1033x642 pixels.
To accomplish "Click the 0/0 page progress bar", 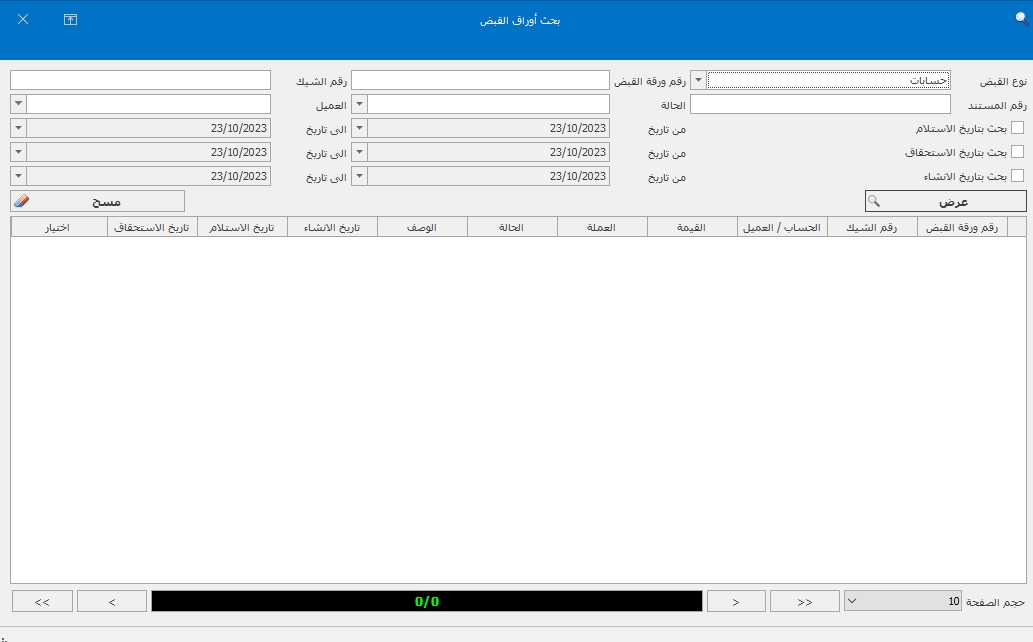I will point(427,601).
